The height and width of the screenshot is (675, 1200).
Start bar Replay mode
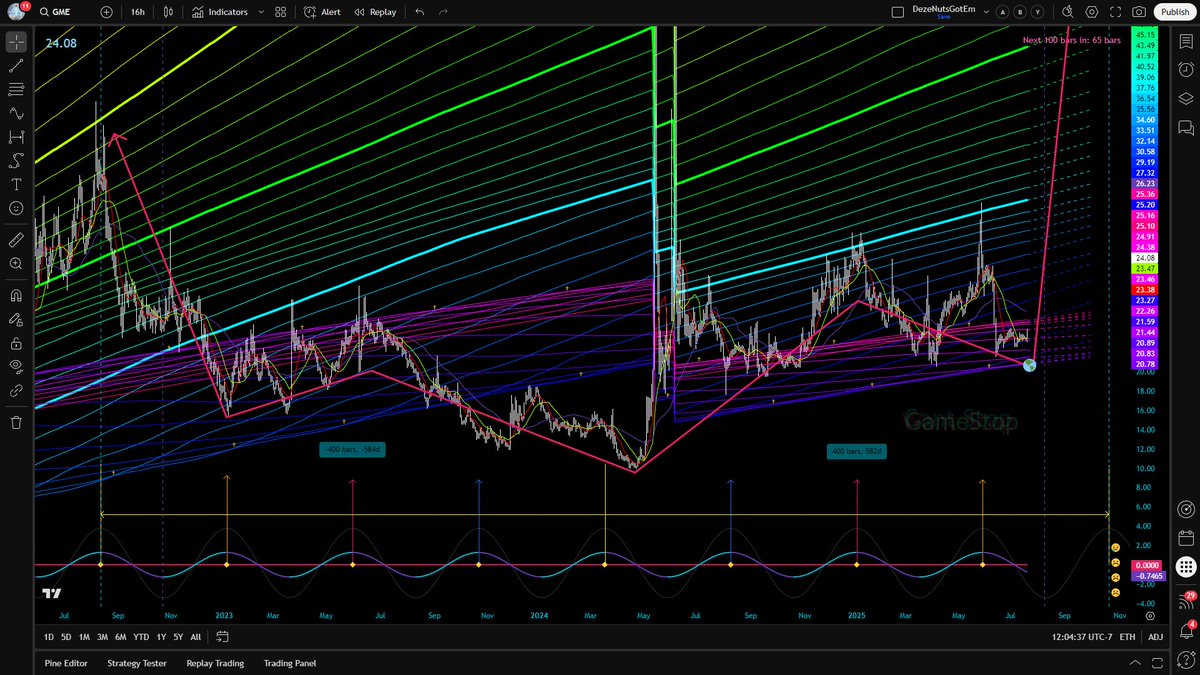click(375, 12)
